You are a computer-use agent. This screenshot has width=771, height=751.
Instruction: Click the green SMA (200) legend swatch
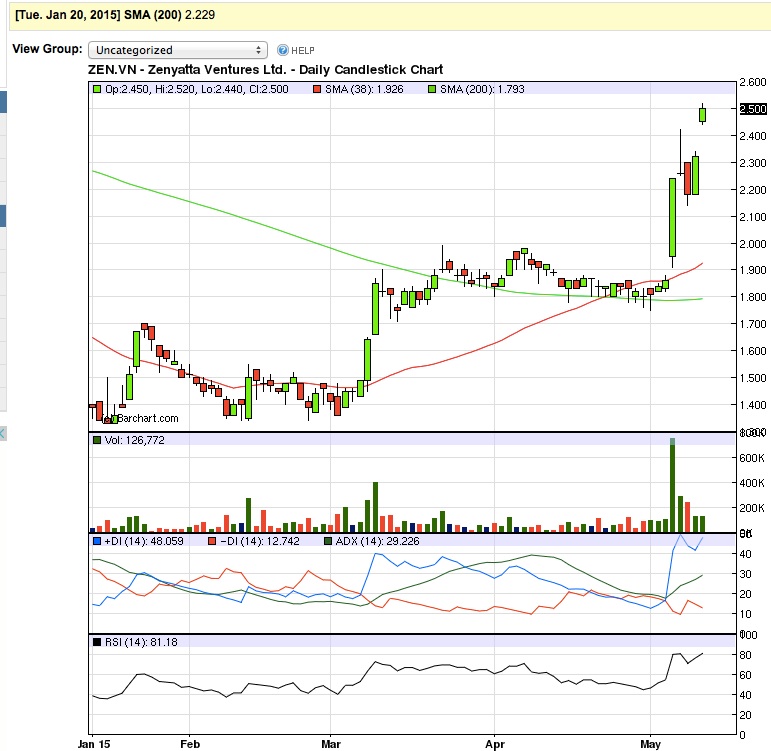pos(432,90)
